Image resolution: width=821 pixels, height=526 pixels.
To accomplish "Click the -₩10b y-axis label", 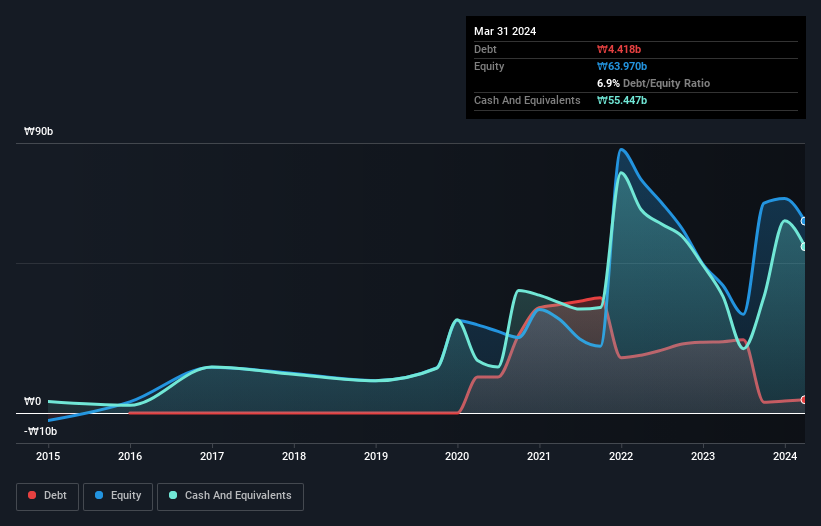I will point(40,431).
